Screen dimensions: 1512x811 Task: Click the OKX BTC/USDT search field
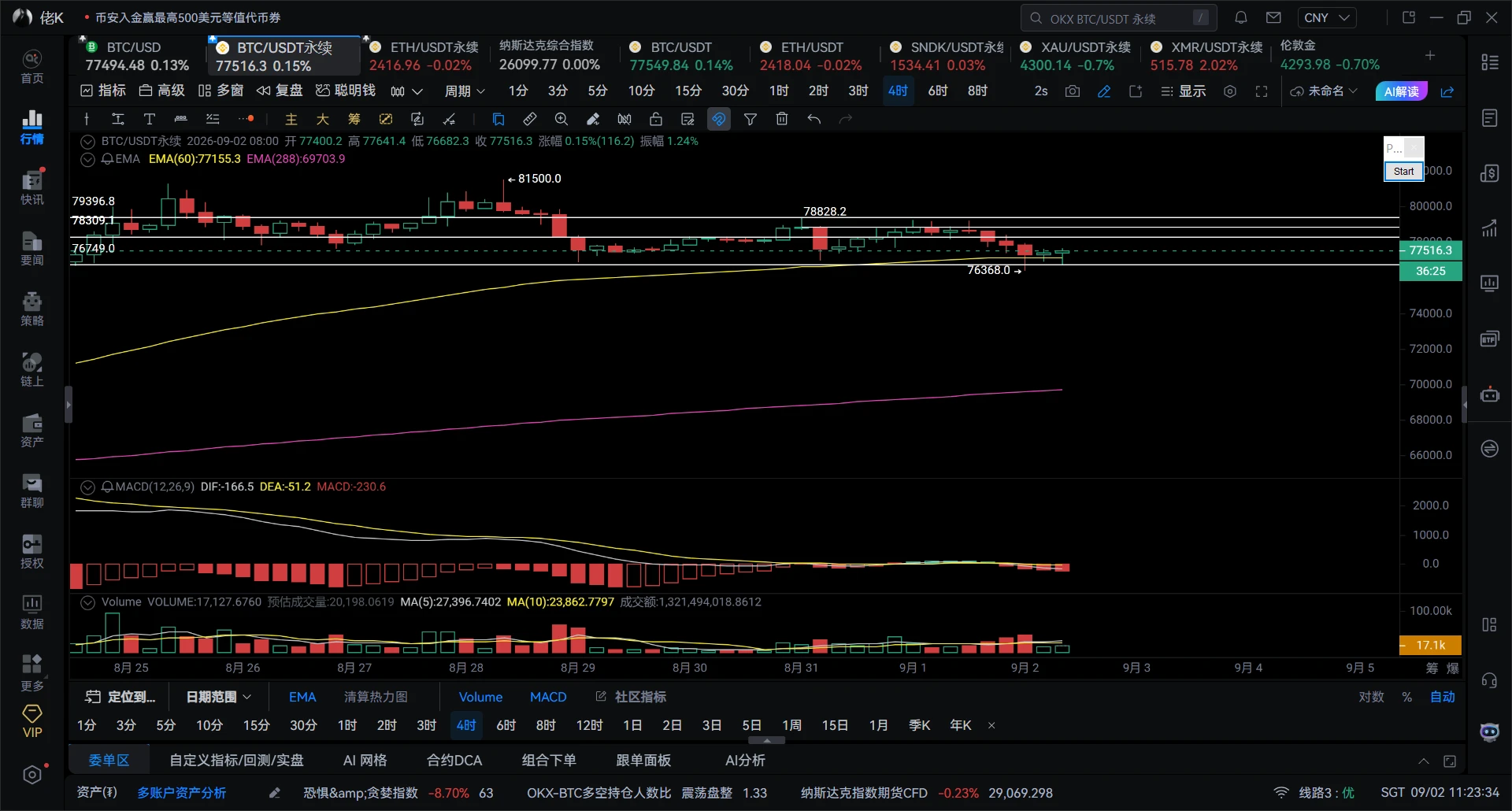click(x=1118, y=17)
